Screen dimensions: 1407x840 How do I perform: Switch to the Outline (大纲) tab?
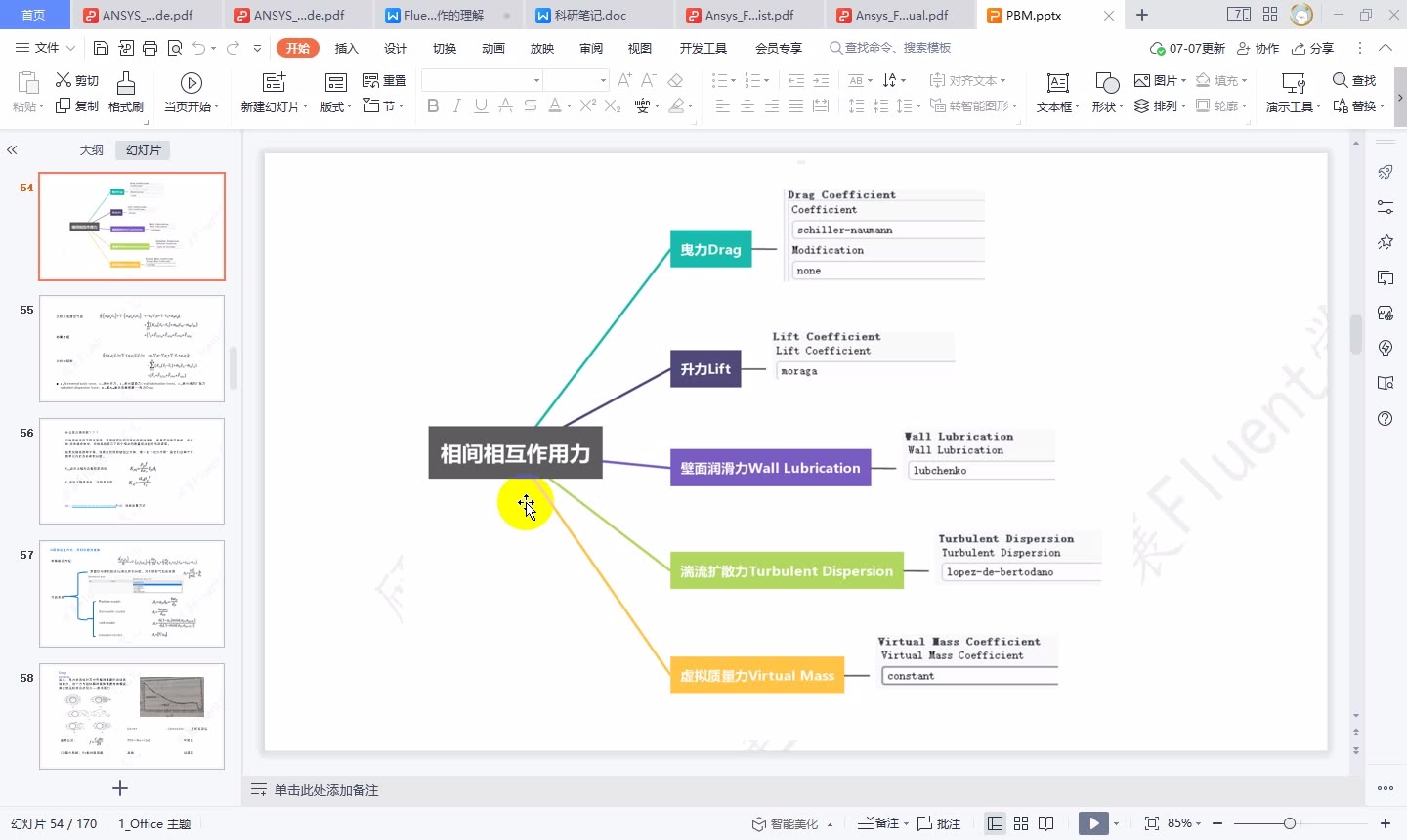91,149
